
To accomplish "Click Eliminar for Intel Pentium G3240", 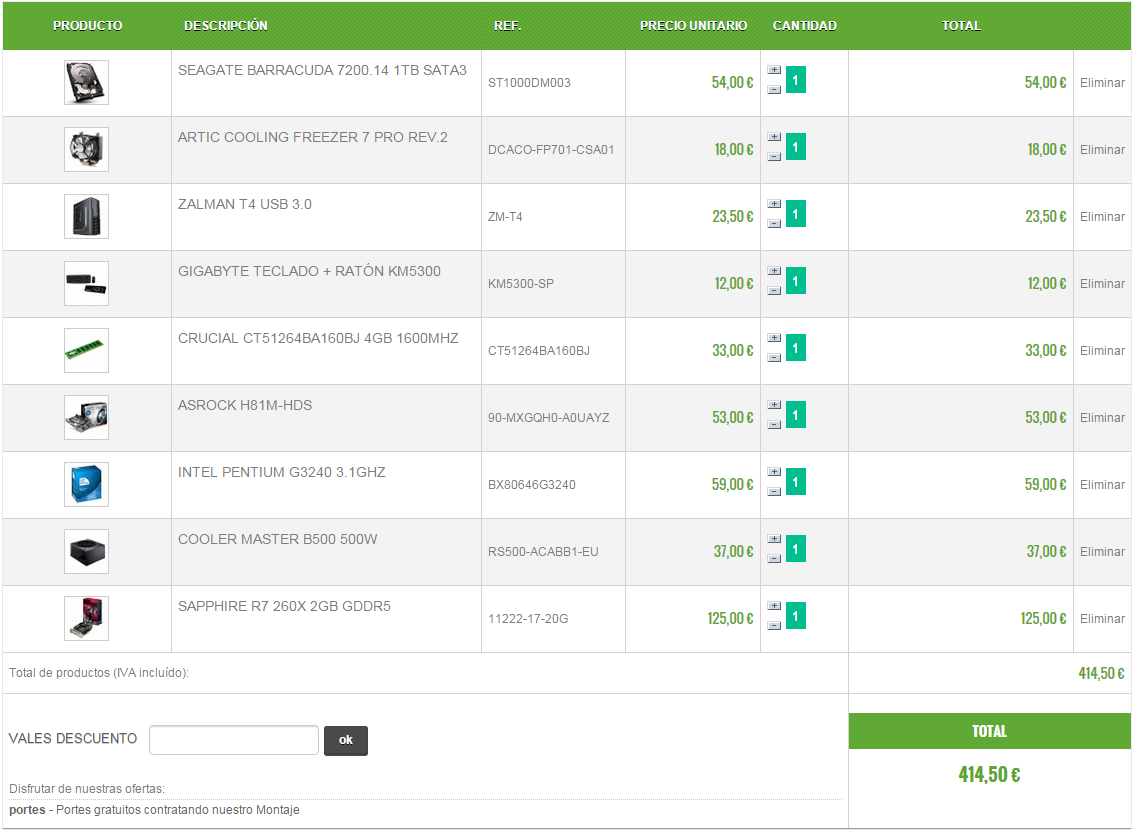I will 1102,484.
